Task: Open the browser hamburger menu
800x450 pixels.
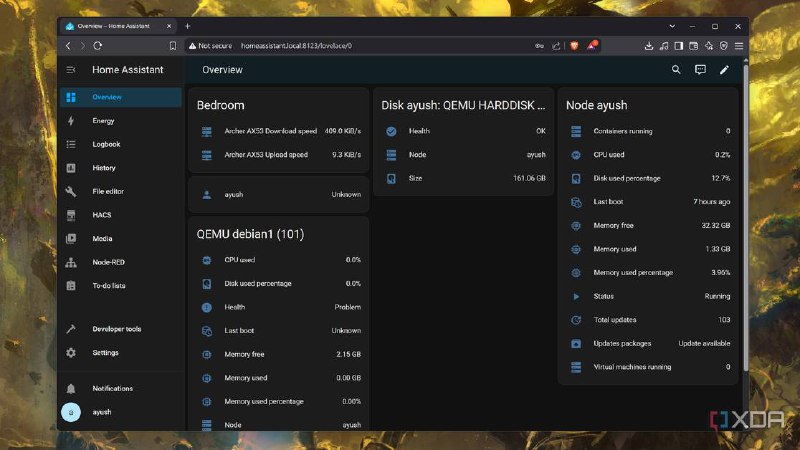Action: tap(739, 46)
